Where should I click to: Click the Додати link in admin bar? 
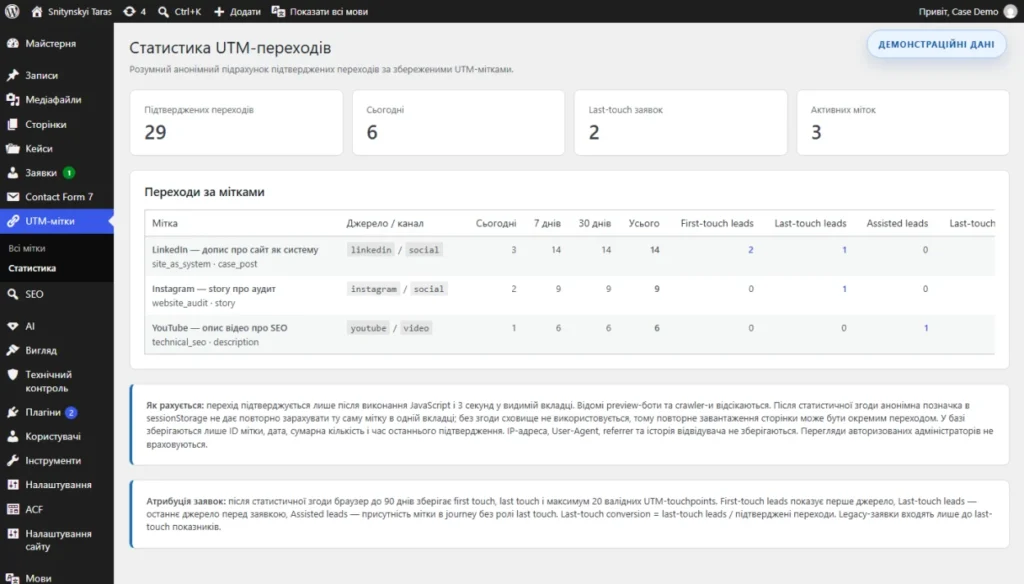pyautogui.click(x=245, y=11)
